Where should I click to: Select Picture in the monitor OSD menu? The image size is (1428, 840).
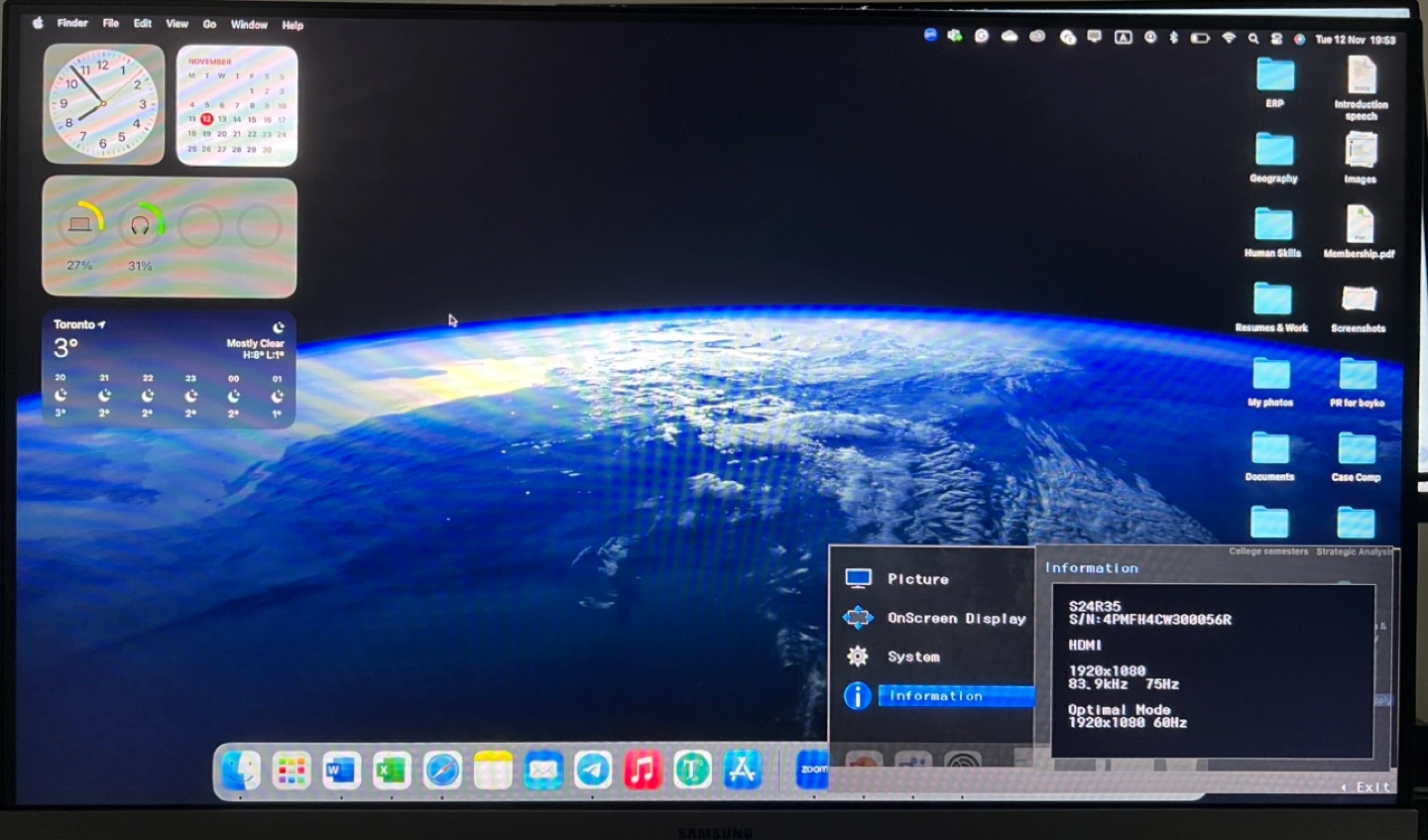(918, 579)
